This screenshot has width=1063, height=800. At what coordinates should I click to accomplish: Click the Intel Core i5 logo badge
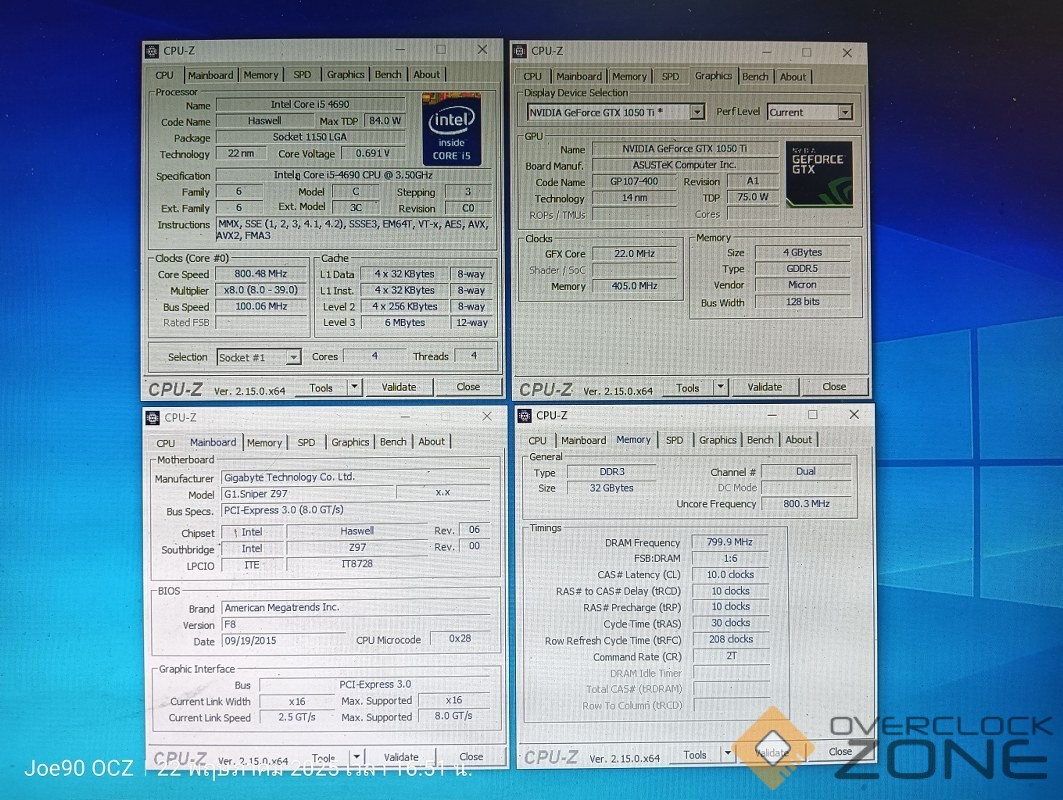(x=452, y=129)
